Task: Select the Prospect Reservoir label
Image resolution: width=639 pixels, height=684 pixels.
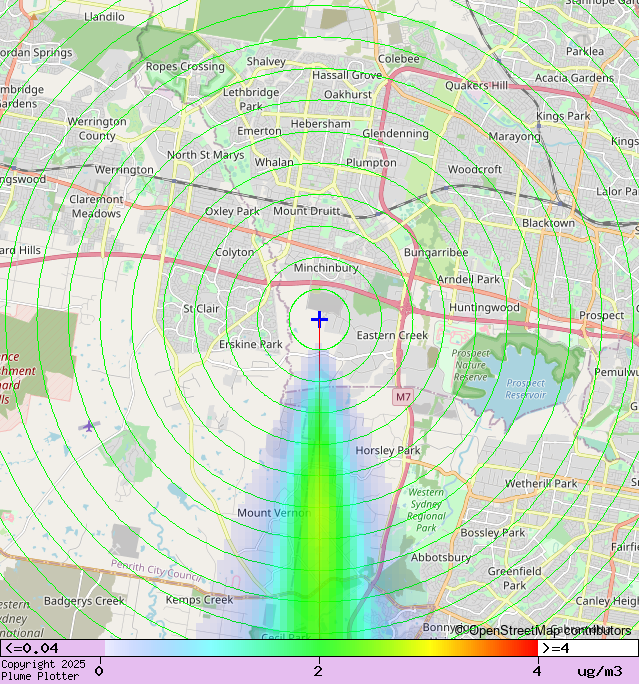Action: pyautogui.click(x=526, y=389)
